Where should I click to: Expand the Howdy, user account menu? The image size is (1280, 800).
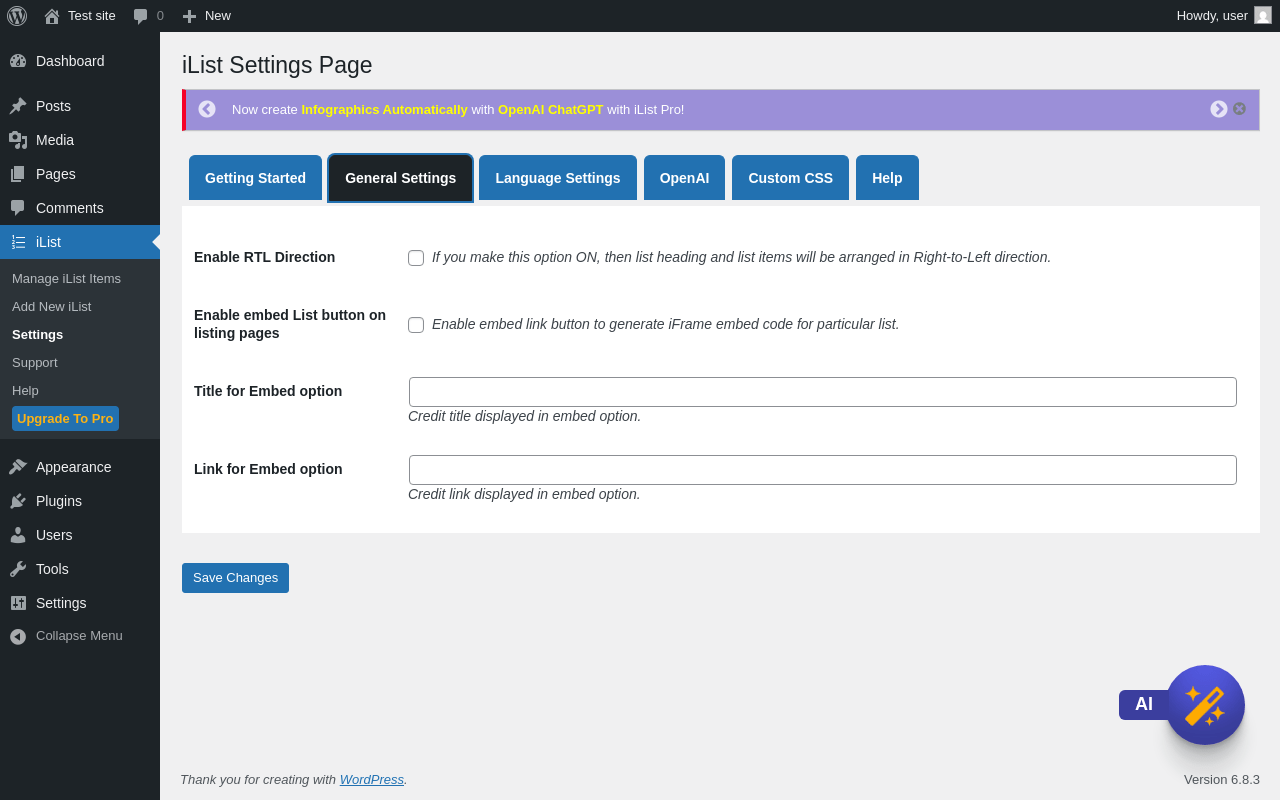[1211, 16]
